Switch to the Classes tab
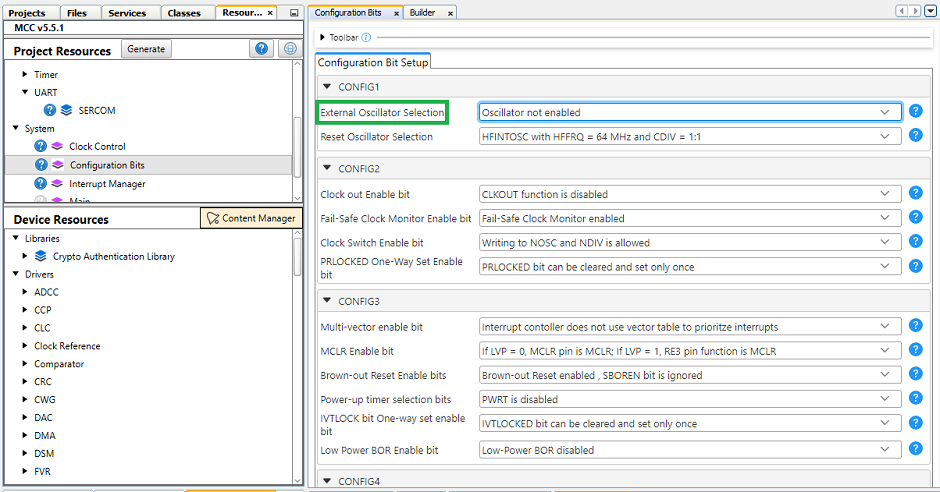 [x=184, y=13]
